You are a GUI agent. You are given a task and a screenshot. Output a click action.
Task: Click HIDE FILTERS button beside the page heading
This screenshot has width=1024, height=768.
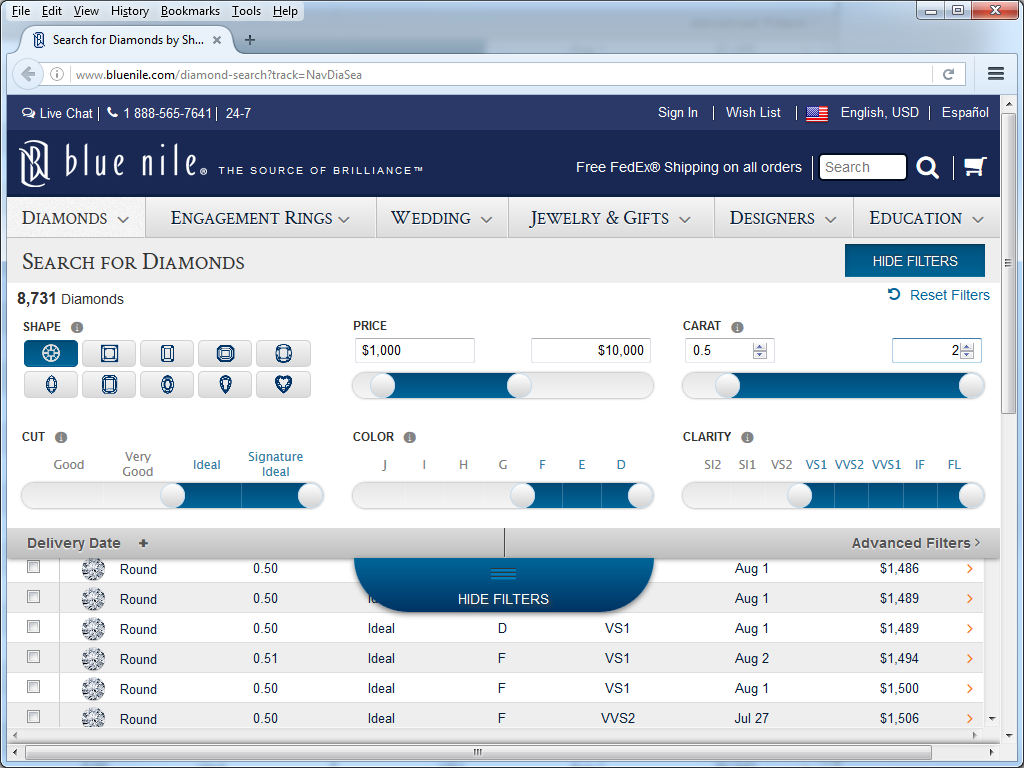pyautogui.click(x=915, y=261)
